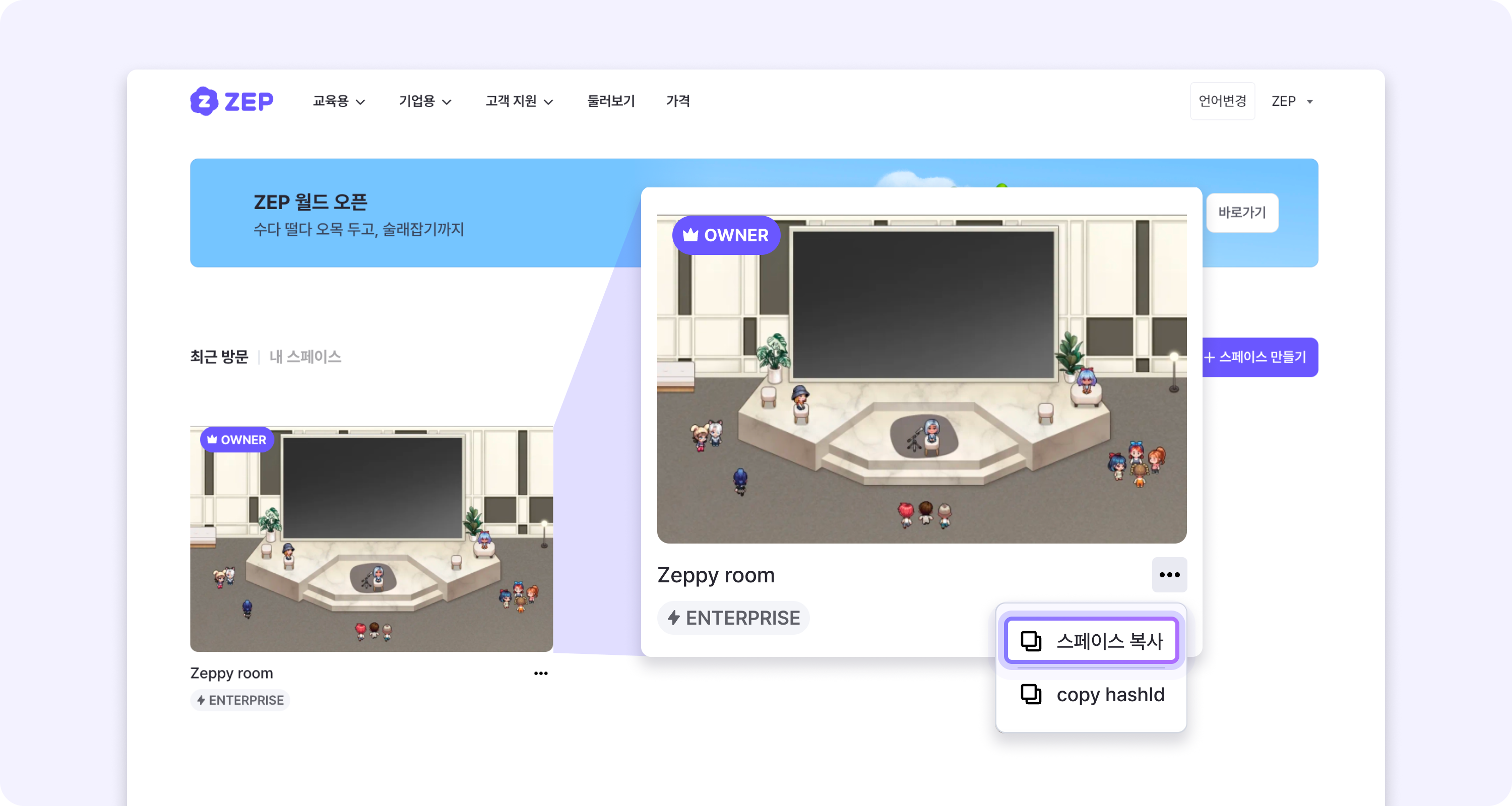
Task: Click the small ENTERPRISE badge
Action: point(240,700)
